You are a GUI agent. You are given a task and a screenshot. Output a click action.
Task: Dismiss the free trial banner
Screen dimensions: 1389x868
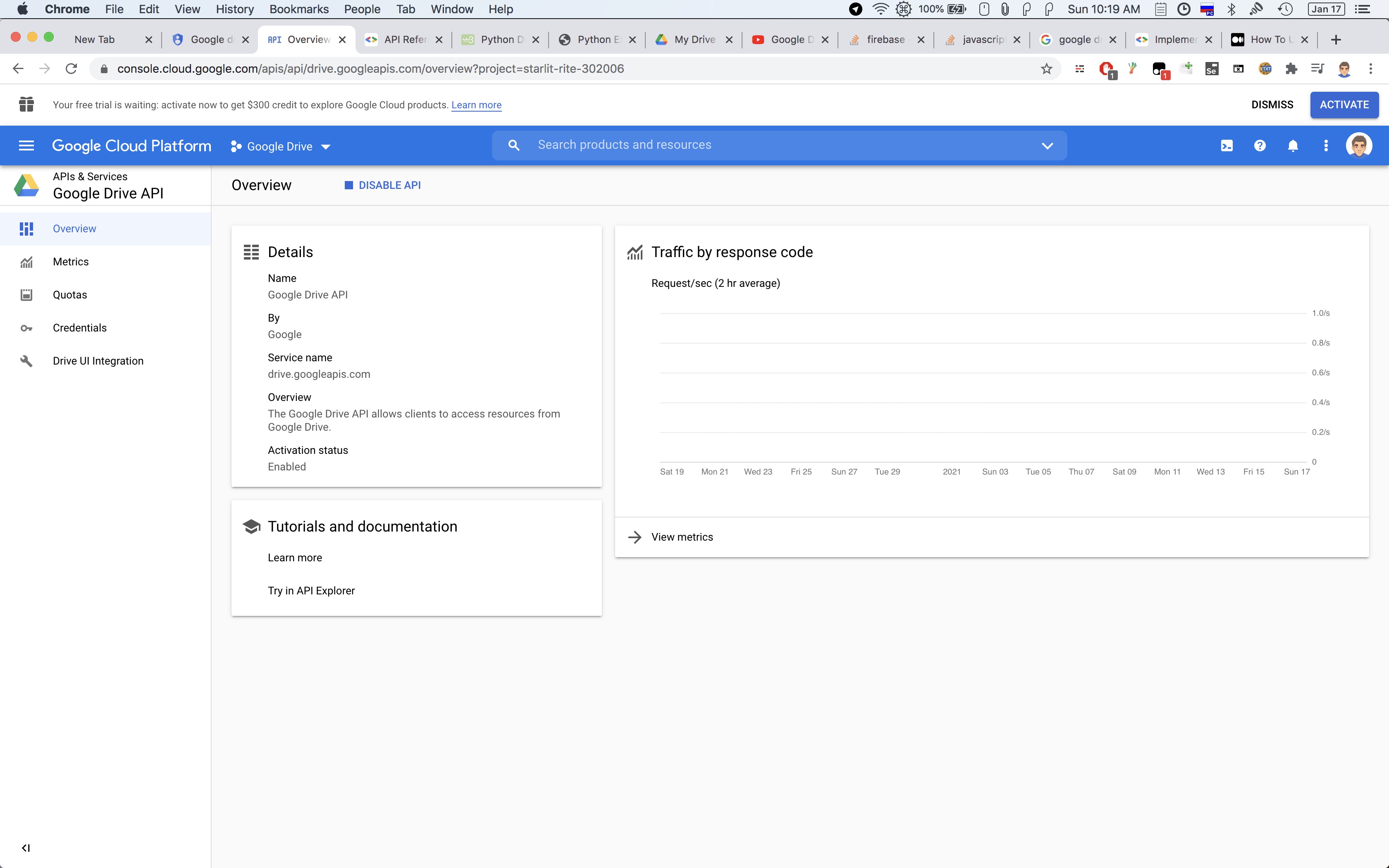(x=1272, y=105)
